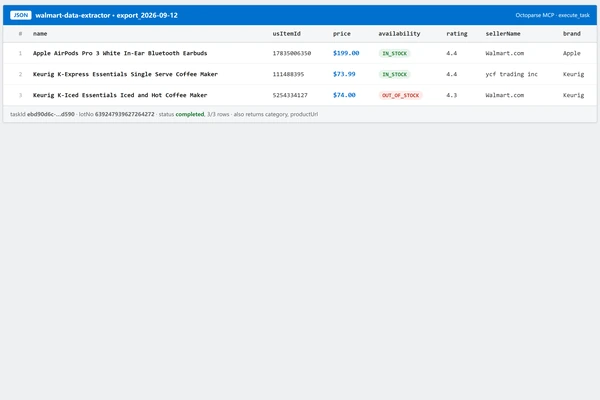Click the 4.3 rating value
Image resolution: width=600 pixels, height=400 pixels.
pos(451,95)
